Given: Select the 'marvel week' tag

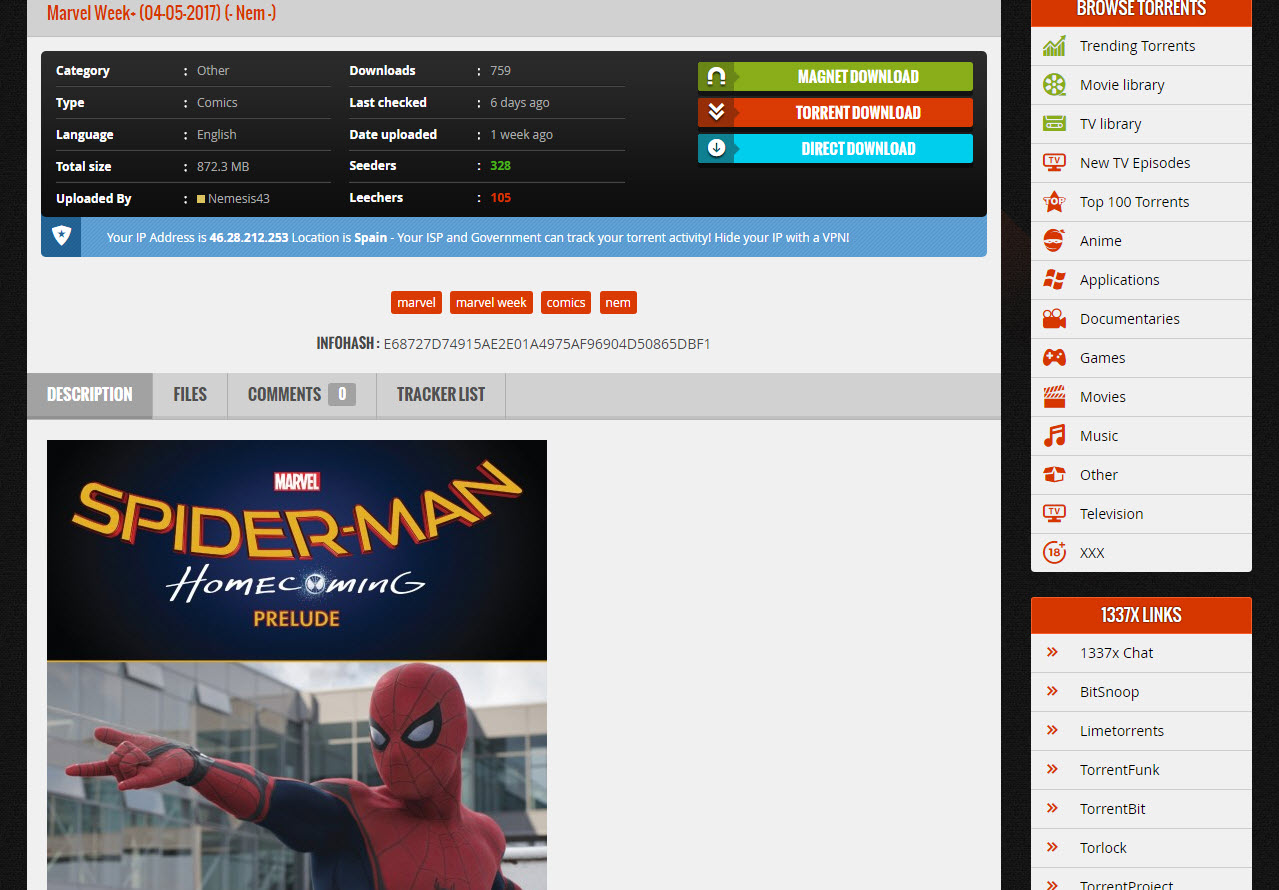Looking at the screenshot, I should [x=491, y=303].
